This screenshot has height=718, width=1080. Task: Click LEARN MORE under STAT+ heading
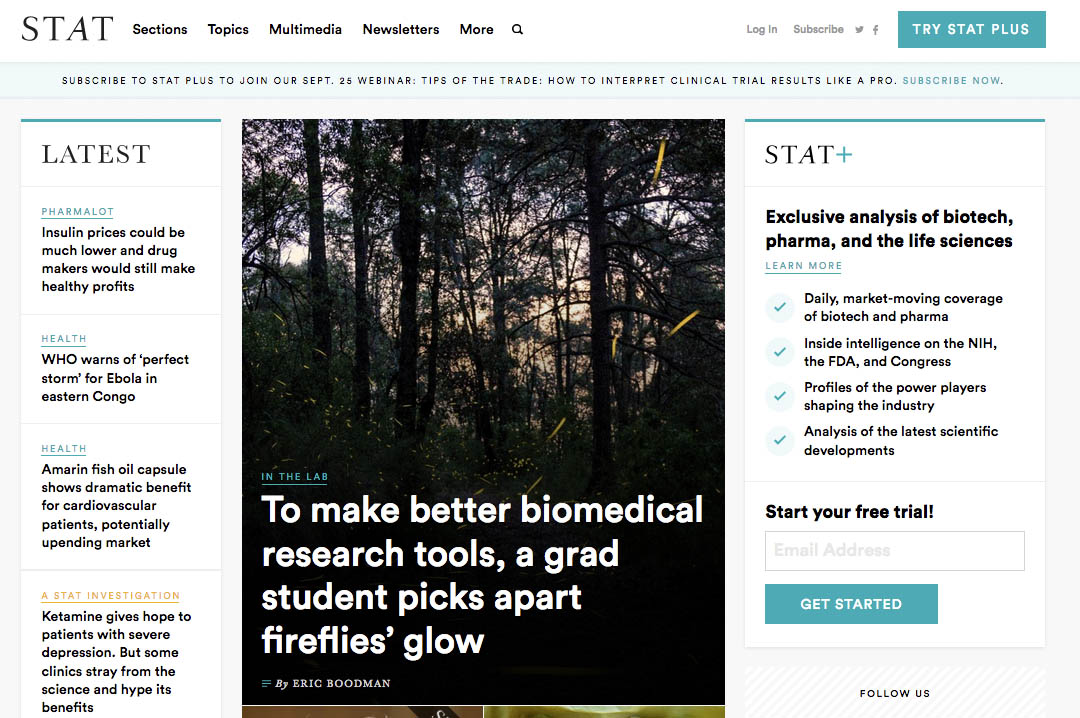tap(804, 266)
